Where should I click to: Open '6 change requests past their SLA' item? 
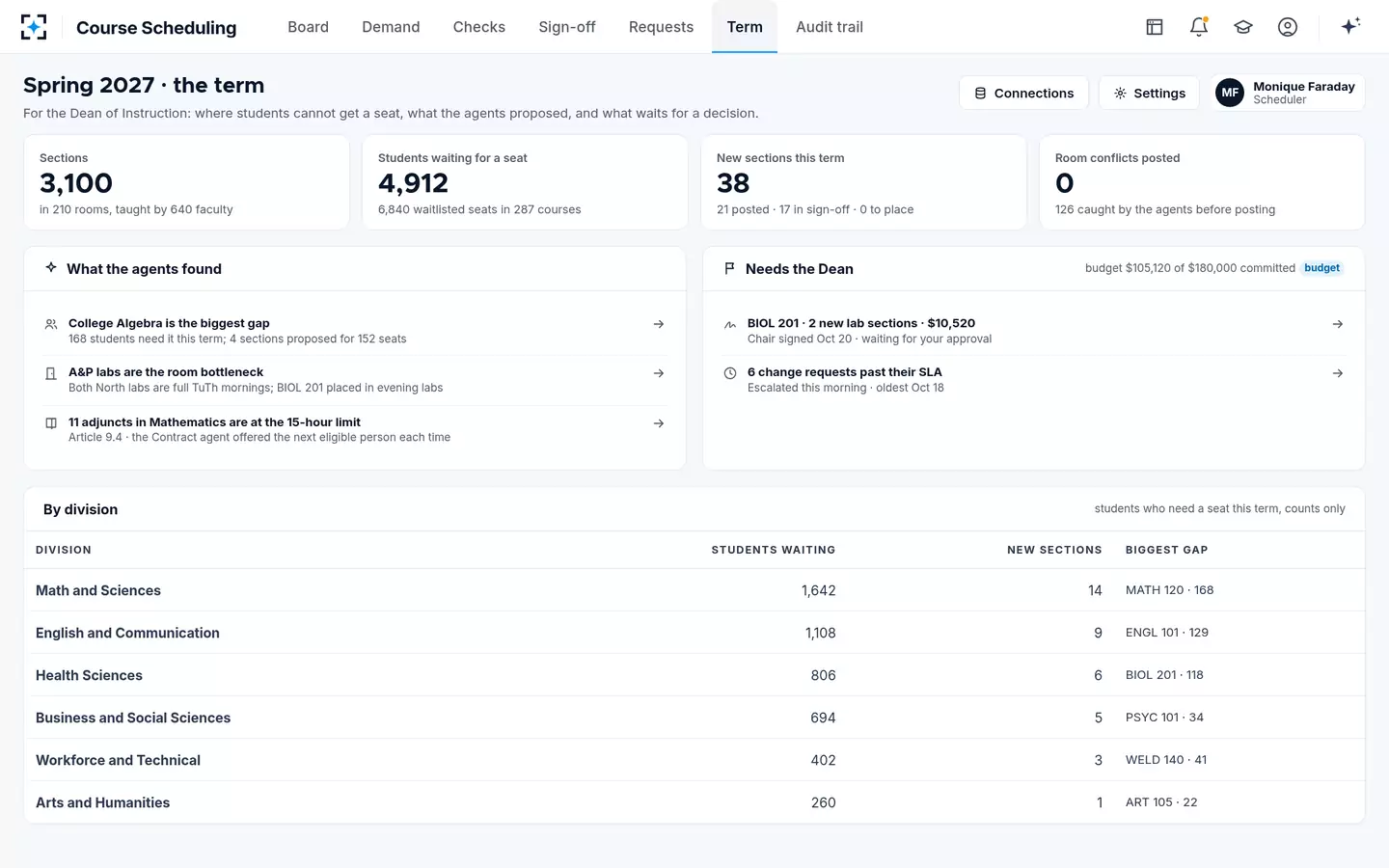coord(1034,380)
